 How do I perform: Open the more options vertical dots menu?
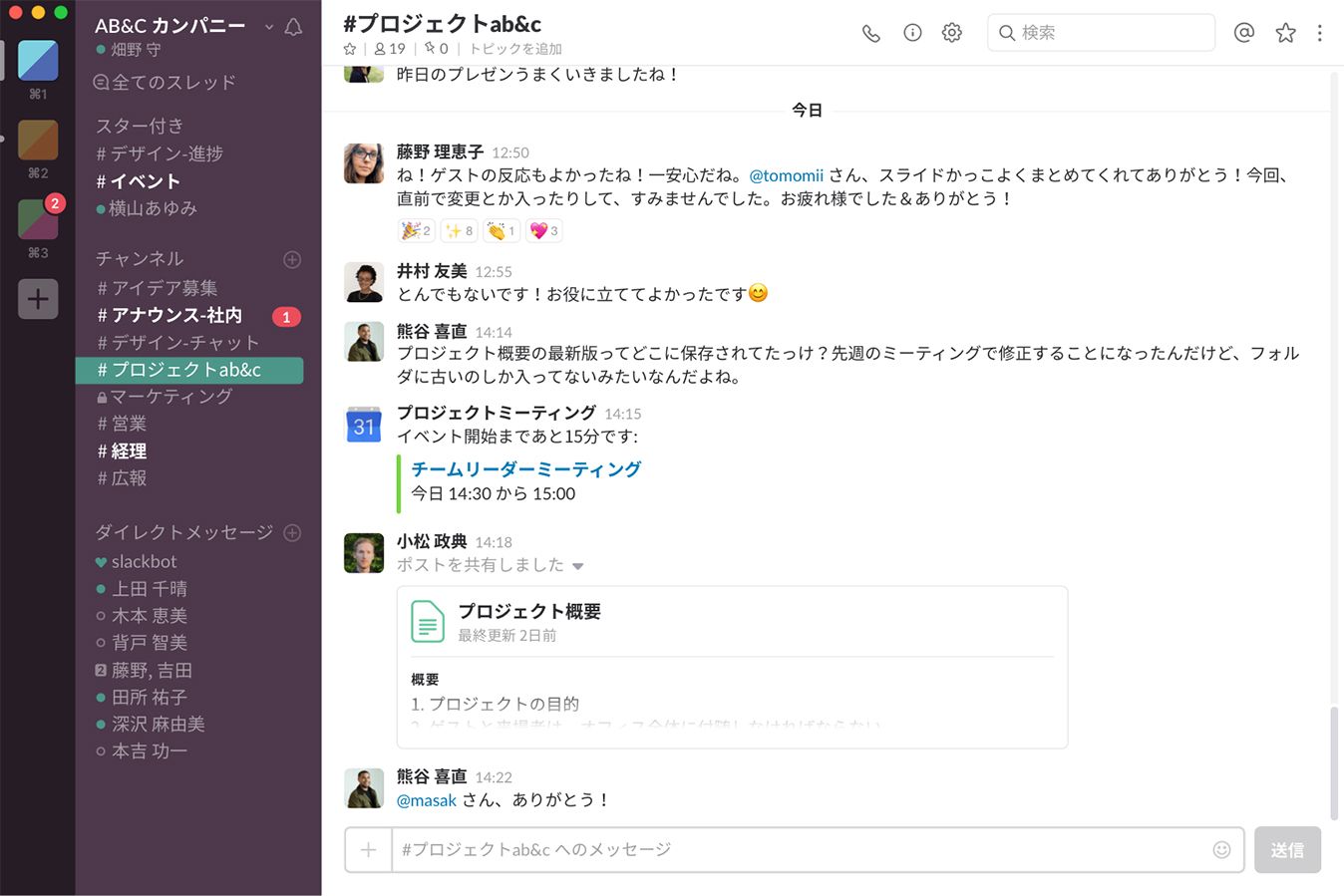point(1319,33)
